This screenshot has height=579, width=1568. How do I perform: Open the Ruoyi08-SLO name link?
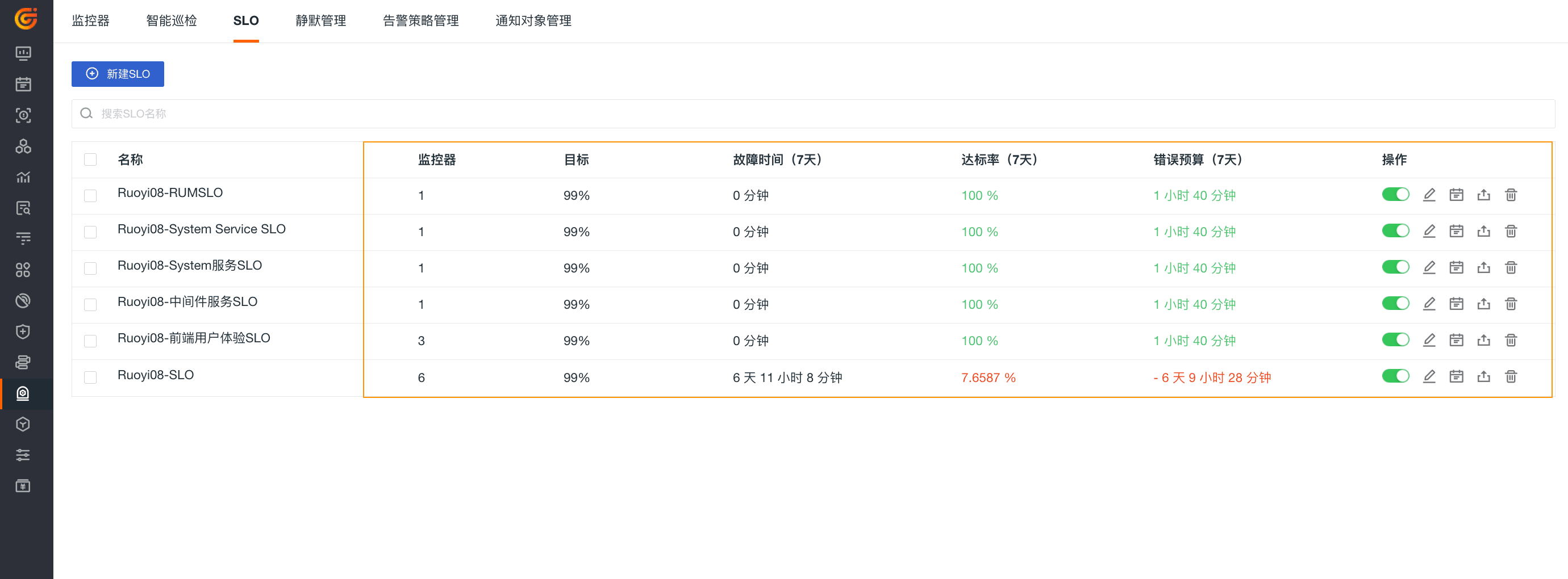155,375
